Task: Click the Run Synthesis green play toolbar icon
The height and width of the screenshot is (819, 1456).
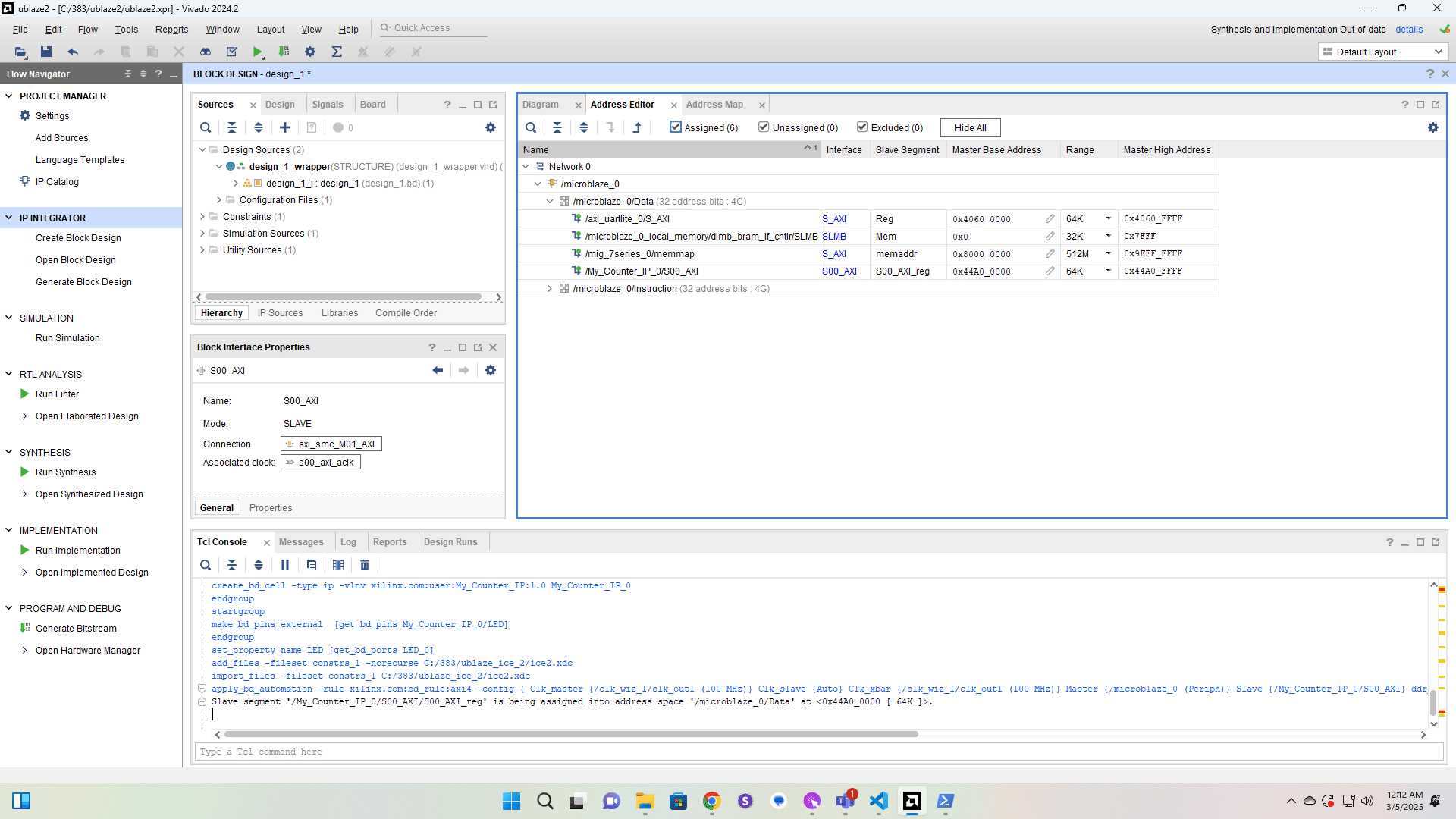Action: pos(258,52)
